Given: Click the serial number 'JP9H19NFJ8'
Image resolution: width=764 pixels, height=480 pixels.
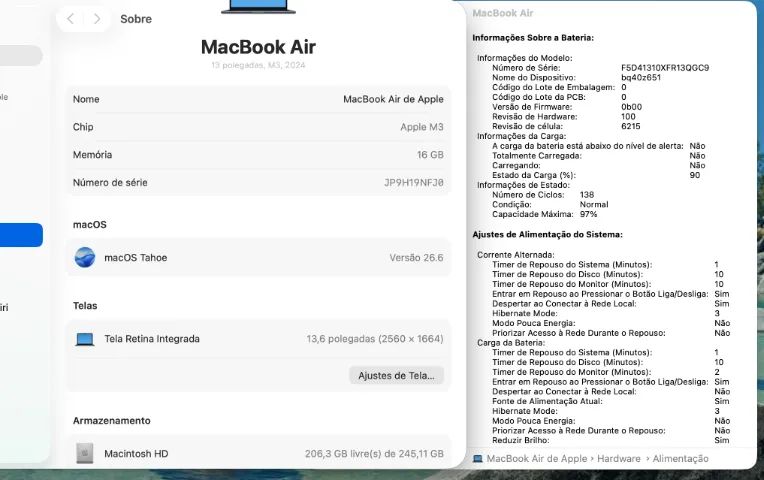Looking at the screenshot, I should [x=414, y=183].
